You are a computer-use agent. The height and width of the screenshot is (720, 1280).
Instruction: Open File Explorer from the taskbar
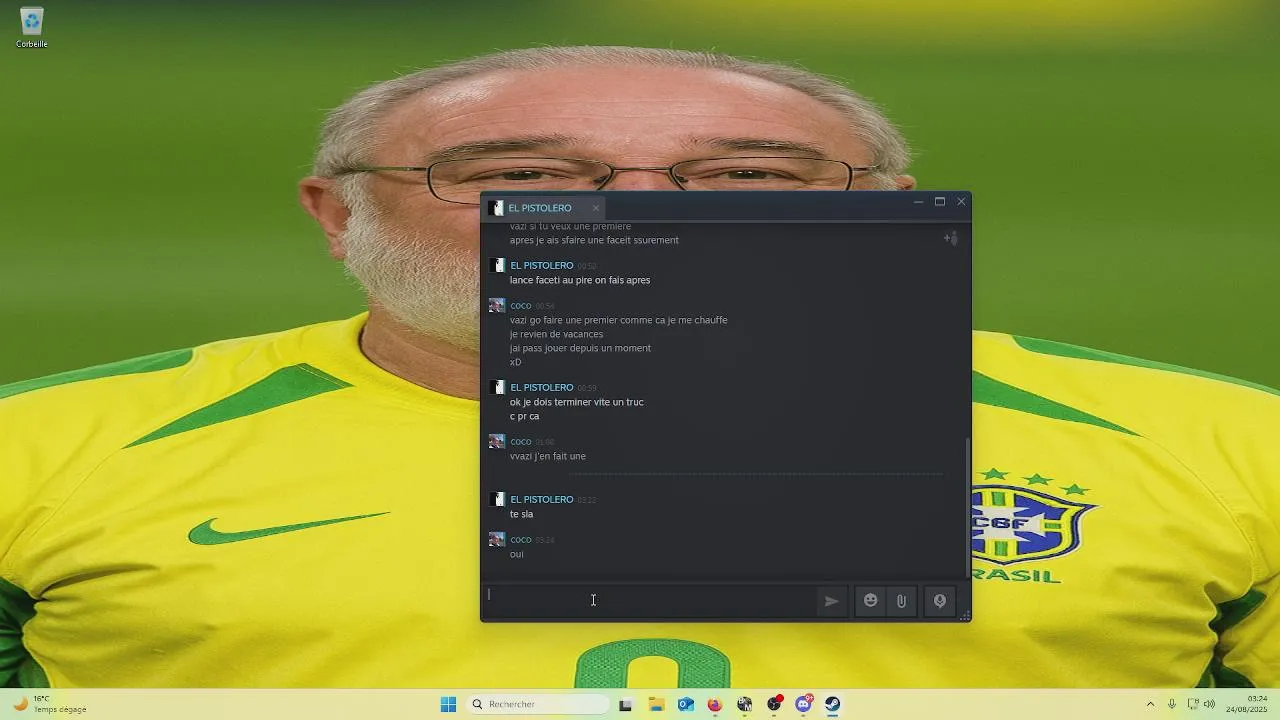coord(656,704)
